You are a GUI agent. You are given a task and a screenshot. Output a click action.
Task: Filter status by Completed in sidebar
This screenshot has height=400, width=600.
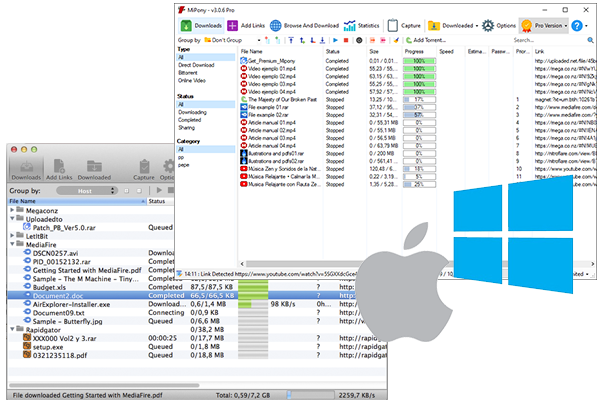pyautogui.click(x=189, y=120)
